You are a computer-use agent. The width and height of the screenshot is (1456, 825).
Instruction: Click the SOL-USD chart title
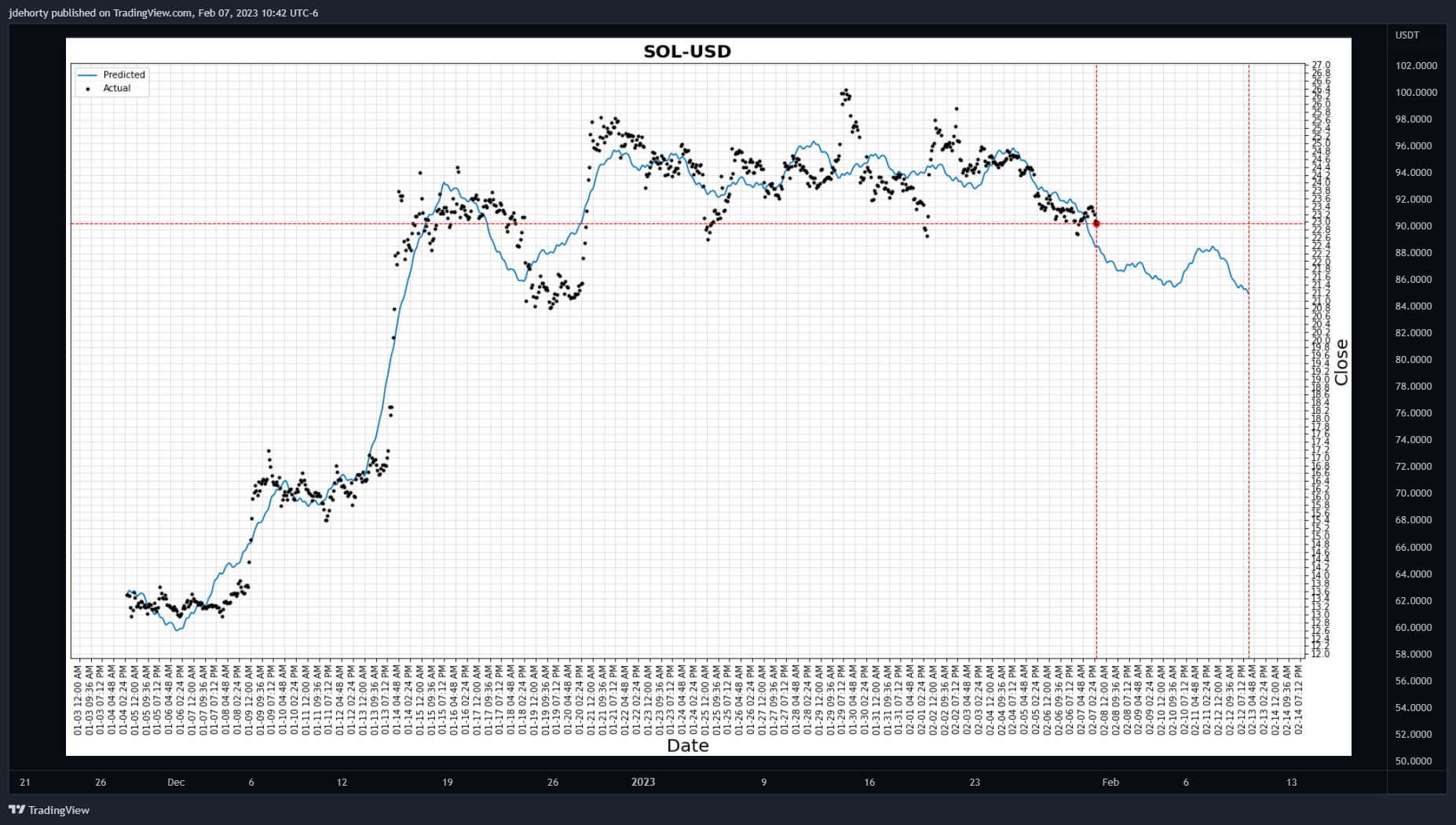(687, 51)
